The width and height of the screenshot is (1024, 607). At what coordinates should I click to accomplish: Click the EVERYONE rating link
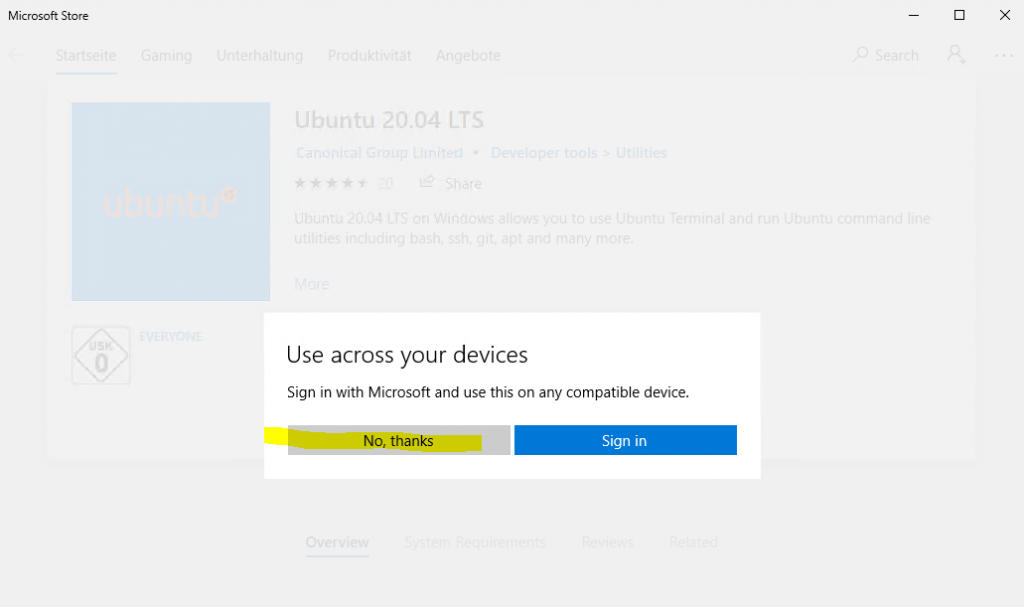tap(171, 336)
